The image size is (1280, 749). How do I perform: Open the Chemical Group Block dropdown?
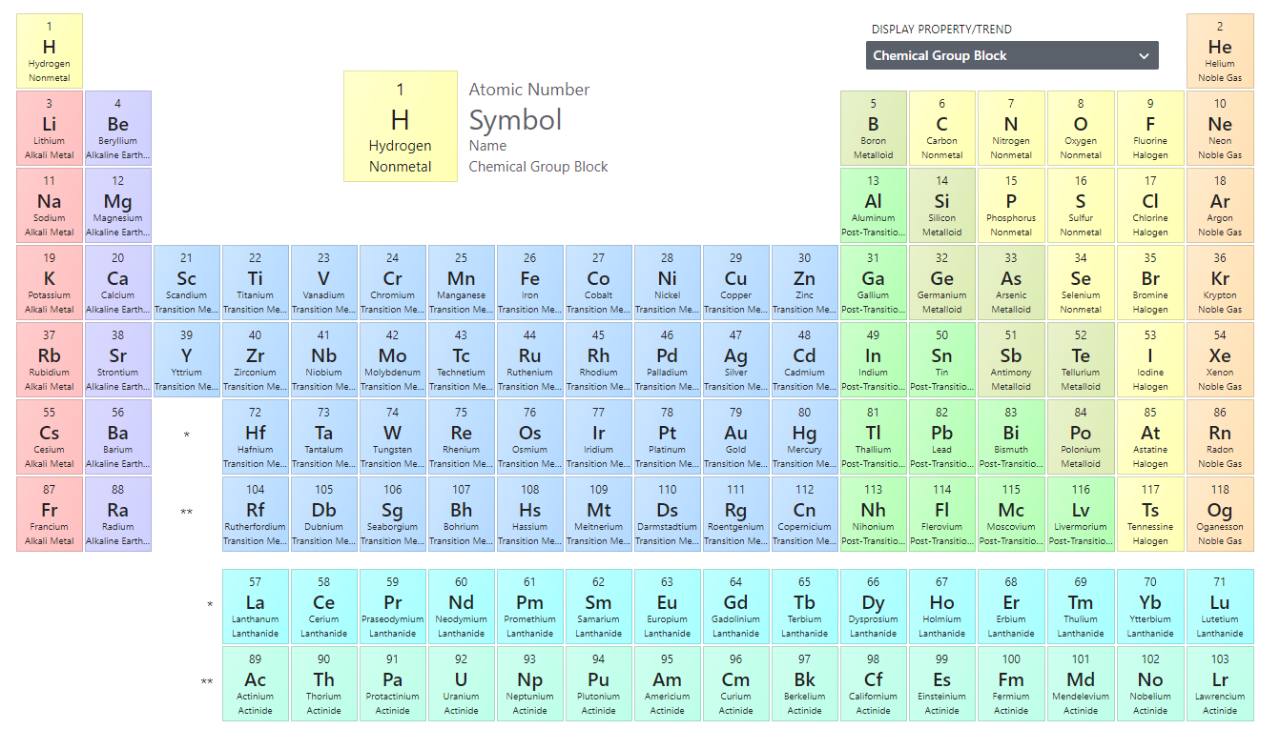[x=1011, y=56]
